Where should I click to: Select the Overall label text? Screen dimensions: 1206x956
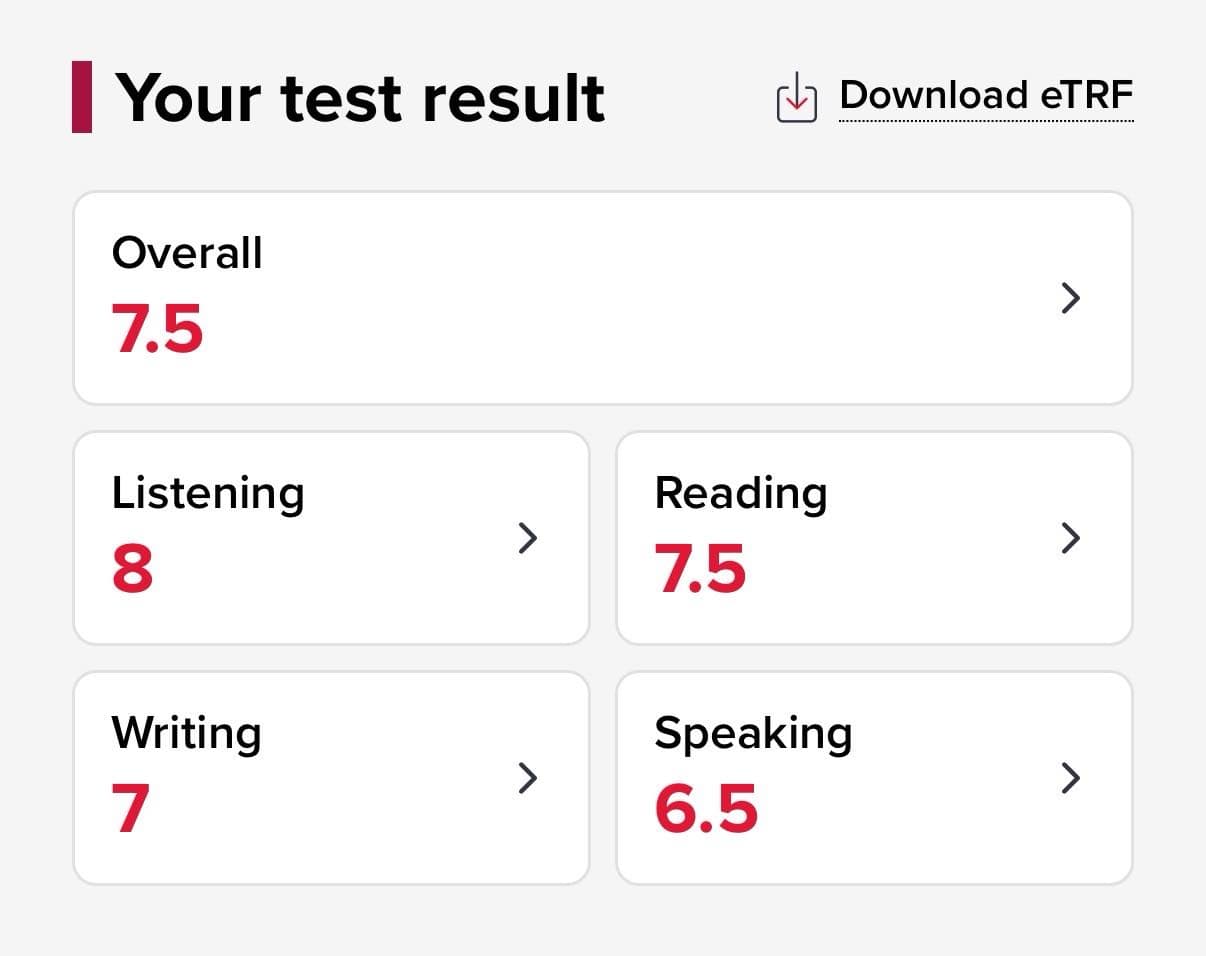click(187, 253)
